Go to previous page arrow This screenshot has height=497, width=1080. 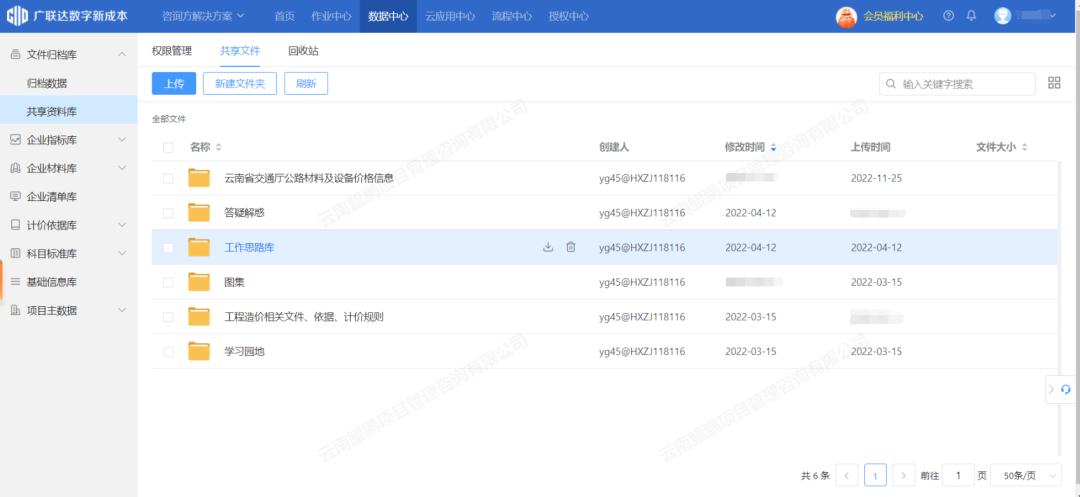(847, 475)
